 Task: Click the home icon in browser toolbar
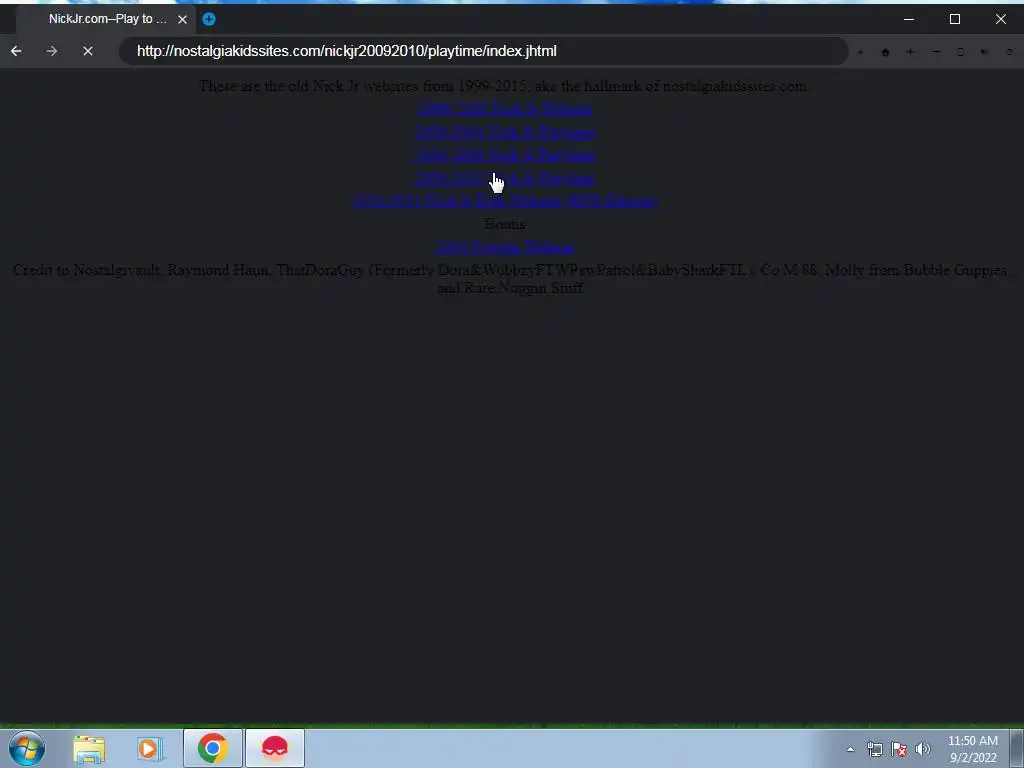click(x=886, y=52)
